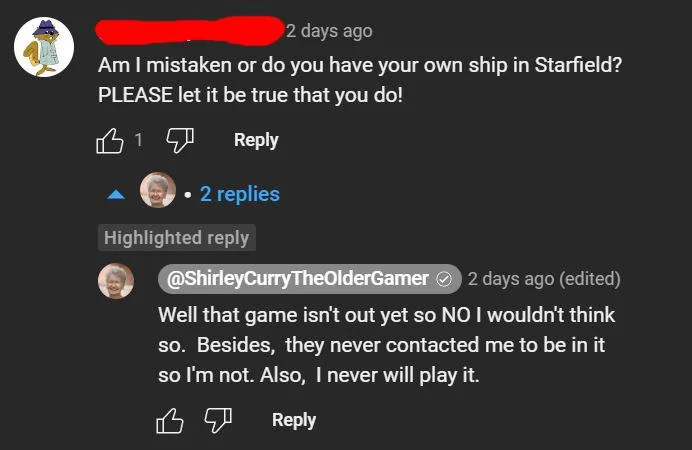Open the top comment's 2 days ago timestamp
This screenshot has width=692, height=450.
(x=329, y=31)
